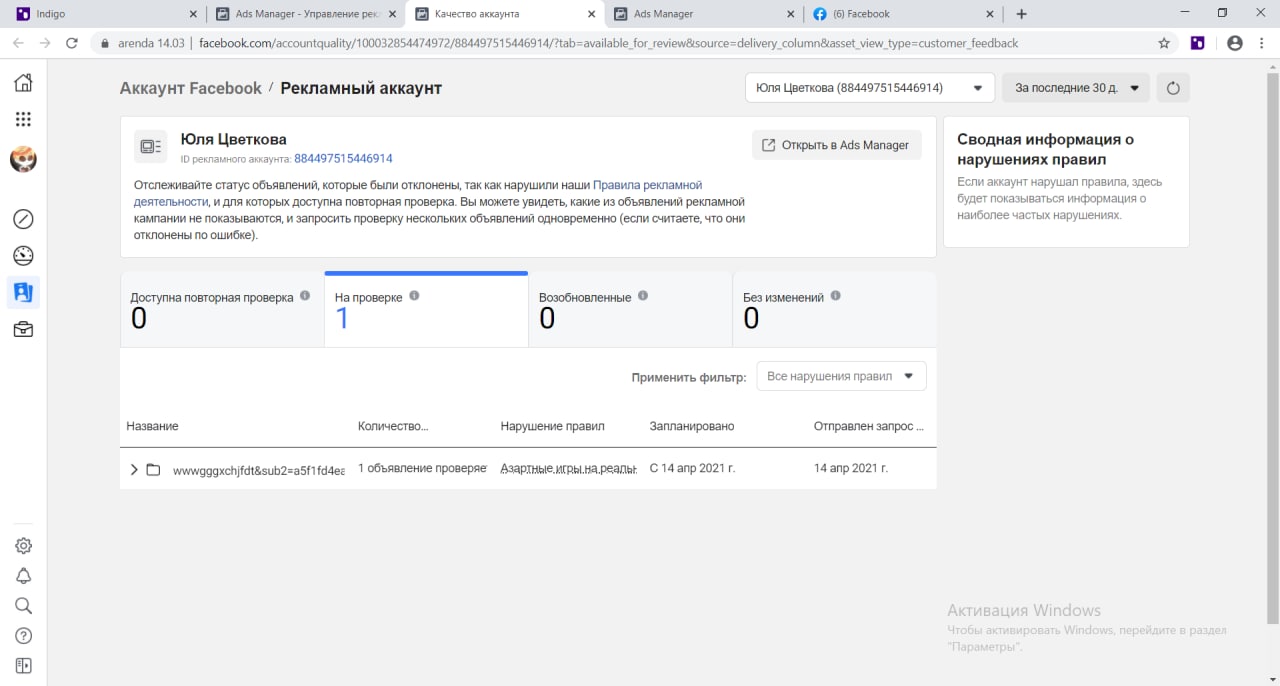Click С 14 апр 2021 г. cell

point(692,468)
